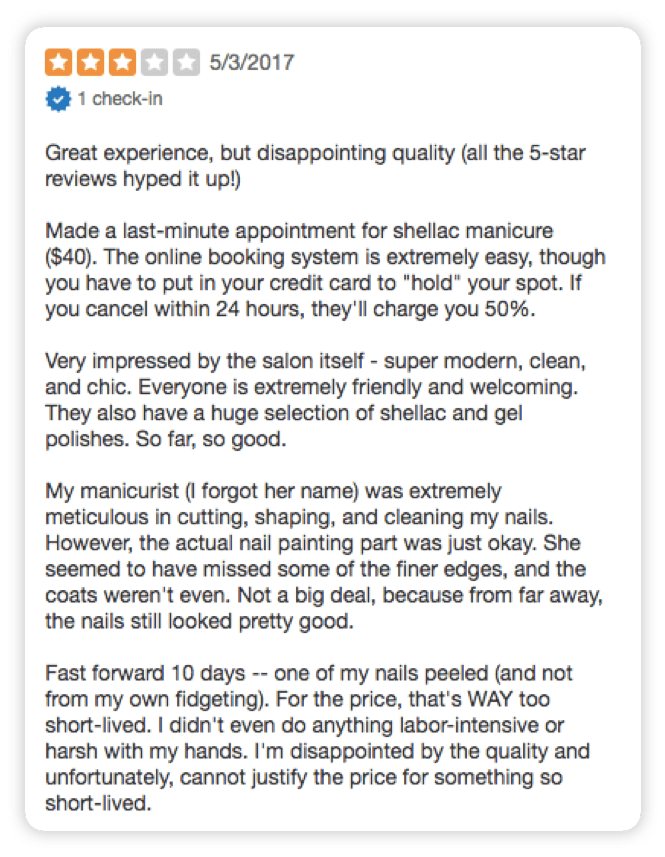Click the third orange rating star
665x857 pixels.
click(x=122, y=64)
